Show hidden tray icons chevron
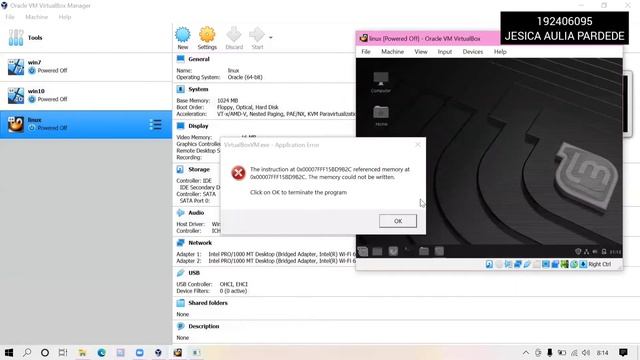 (526, 353)
